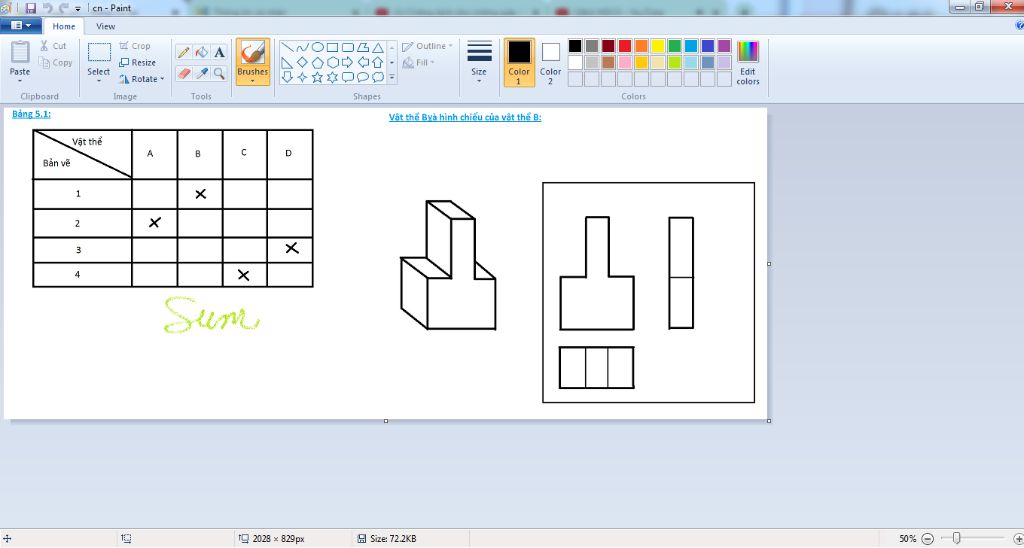
Task: Select the Color picker eyedropper tool
Action: [201, 73]
